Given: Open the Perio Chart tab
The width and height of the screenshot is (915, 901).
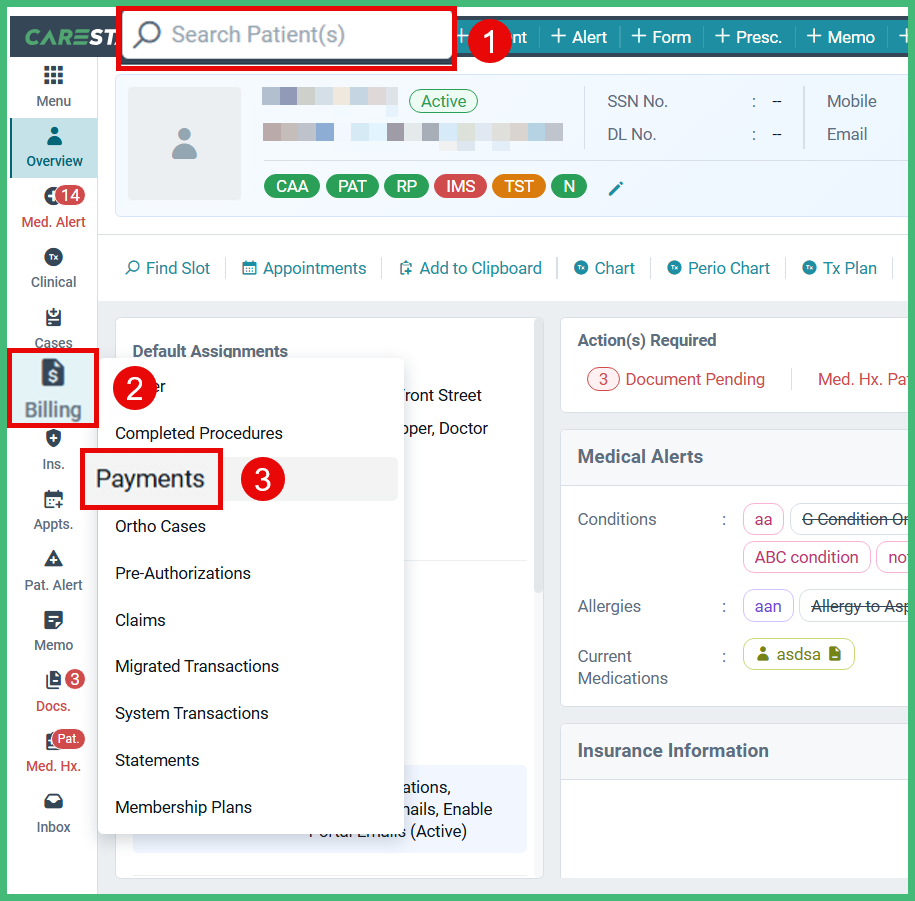Looking at the screenshot, I should (718, 268).
